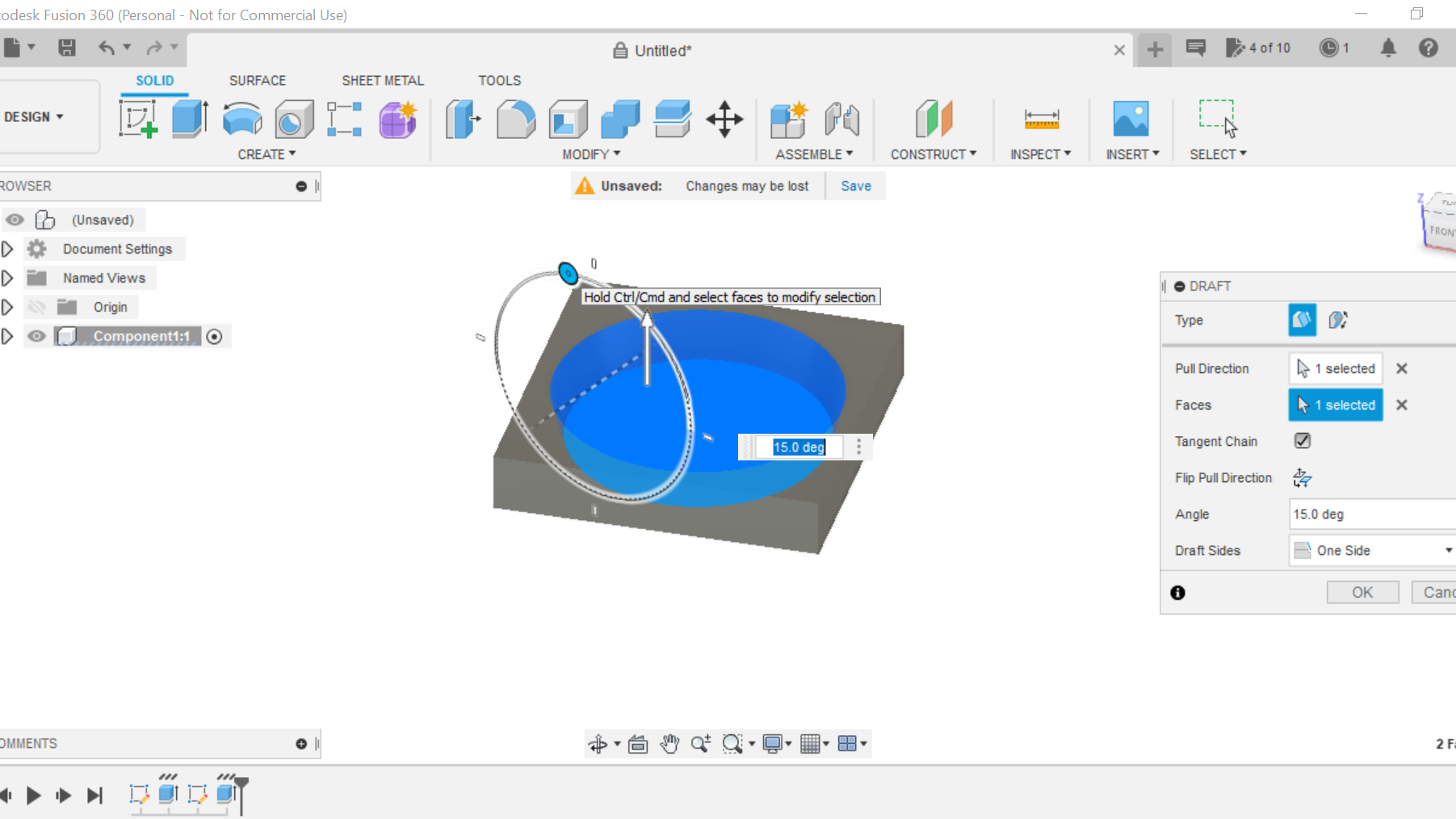Toggle the Tangent Chain checkbox

1302,441
